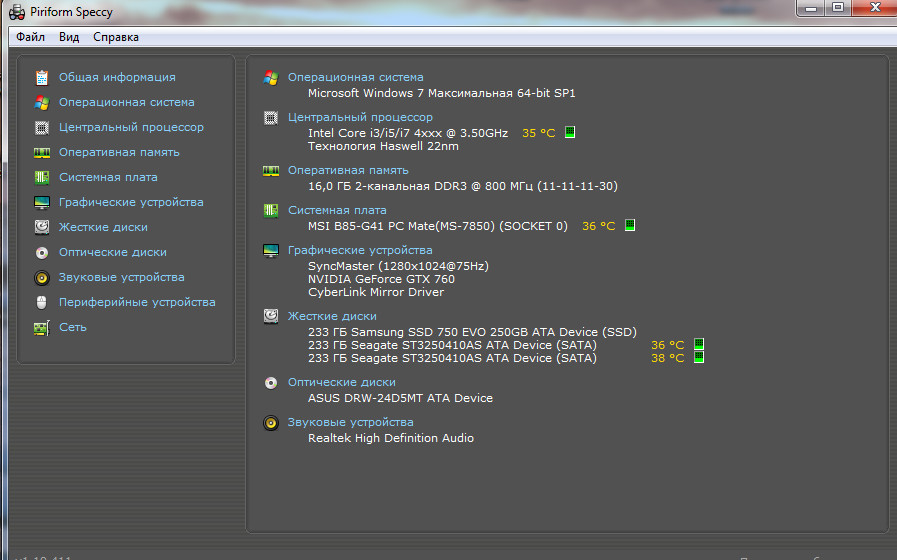This screenshot has height=560, width=897.
Task: Click the summary Windows flag icon
Action: click(x=271, y=78)
